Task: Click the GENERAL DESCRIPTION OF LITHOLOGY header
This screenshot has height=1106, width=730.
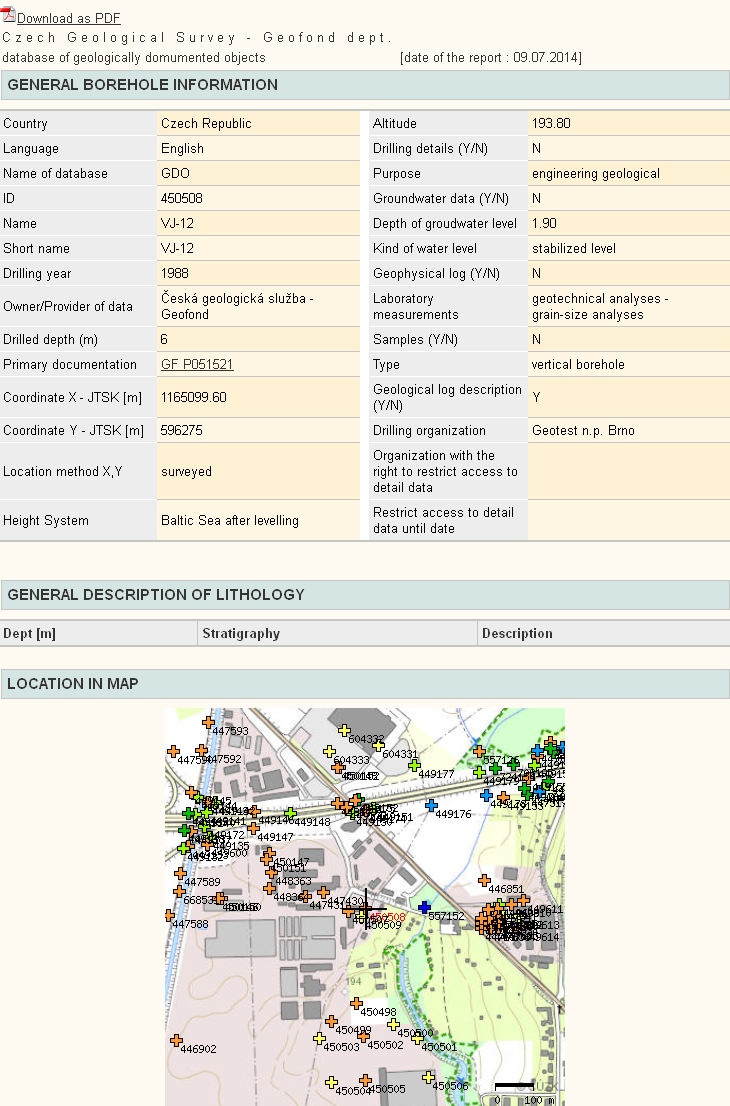Action: pos(365,595)
